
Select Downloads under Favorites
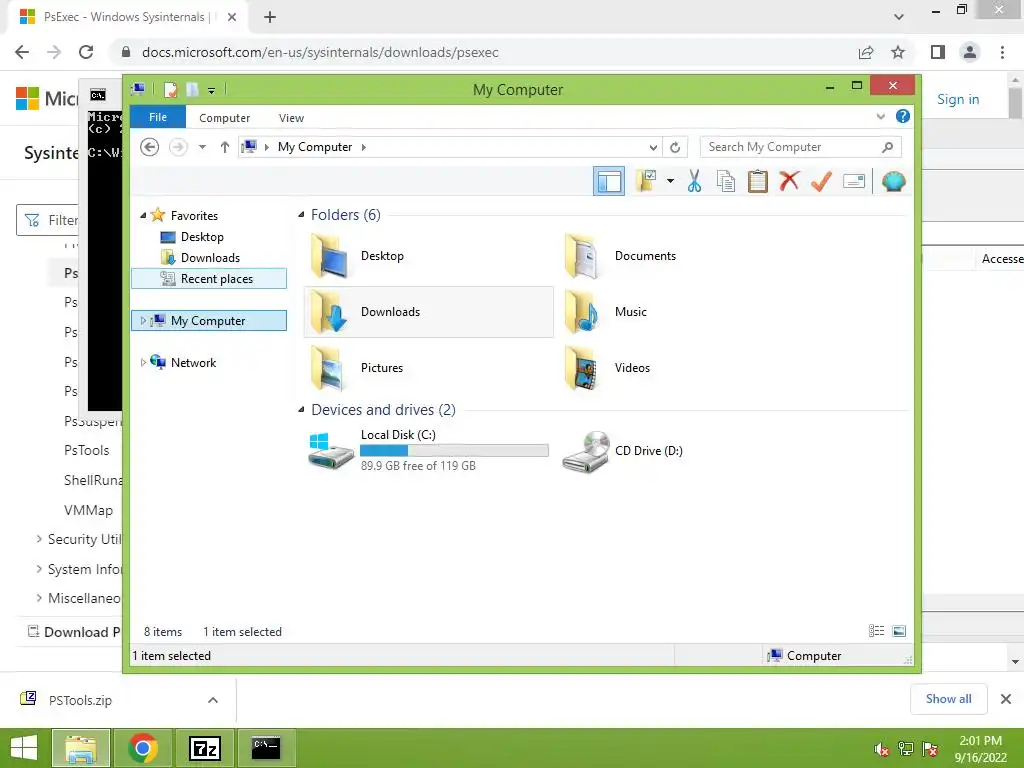[210, 258]
